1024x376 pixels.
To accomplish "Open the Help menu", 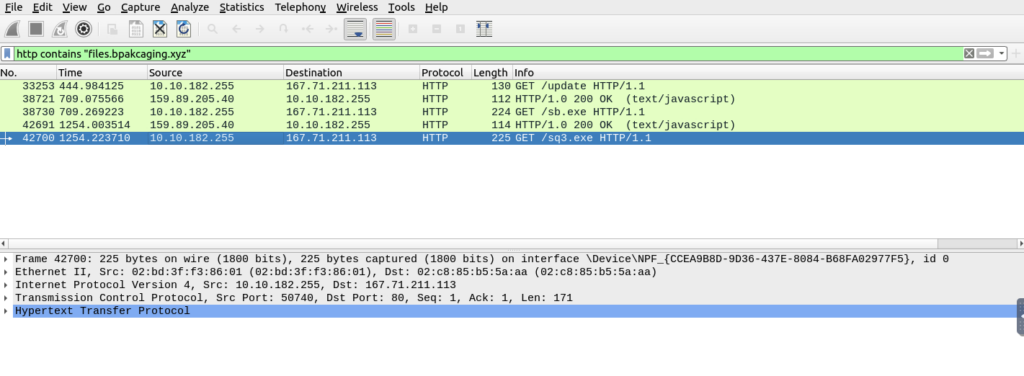I will pyautogui.click(x=436, y=7).
